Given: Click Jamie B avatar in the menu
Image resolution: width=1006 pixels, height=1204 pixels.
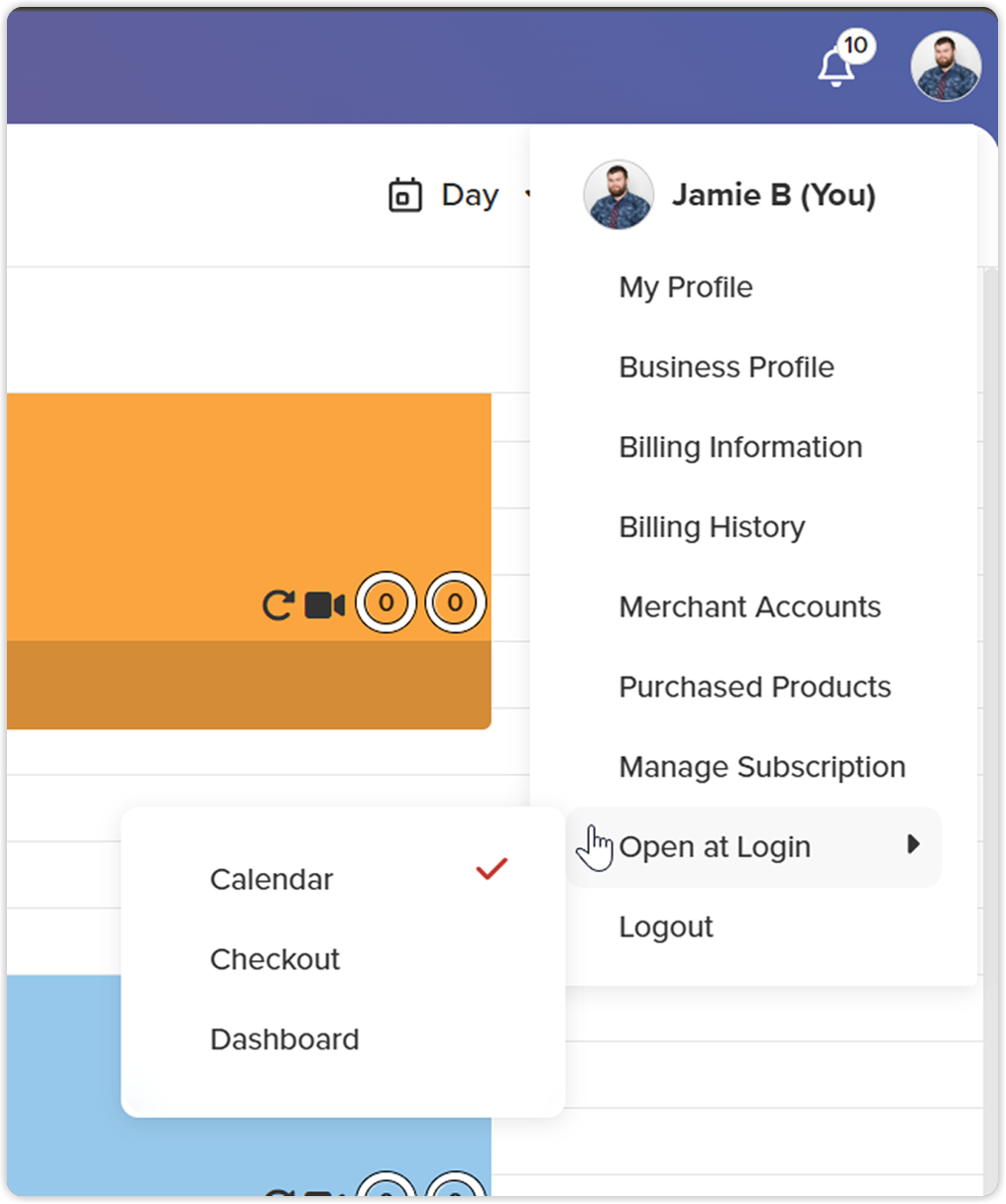Looking at the screenshot, I should tap(618, 195).
